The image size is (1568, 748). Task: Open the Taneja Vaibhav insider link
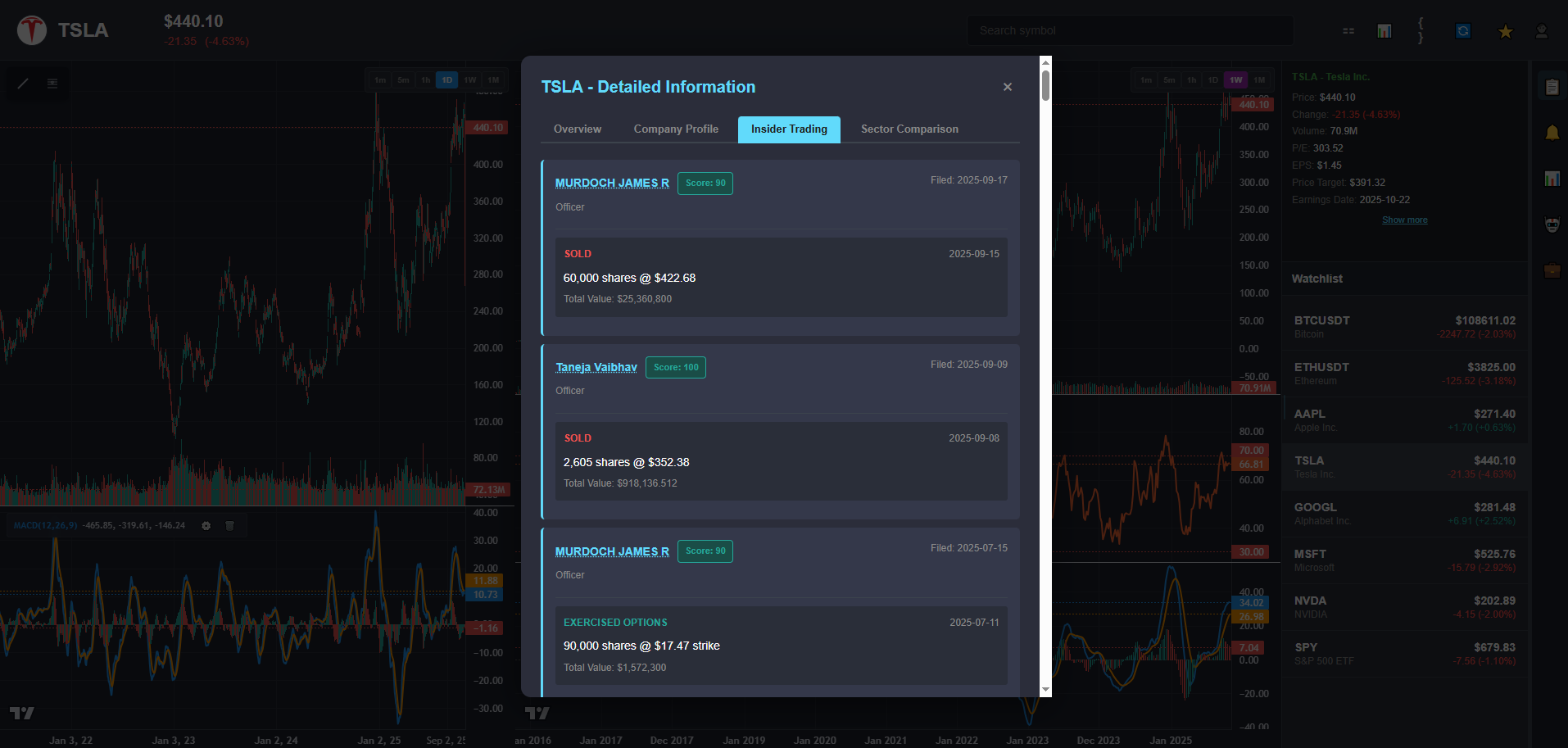tap(596, 367)
